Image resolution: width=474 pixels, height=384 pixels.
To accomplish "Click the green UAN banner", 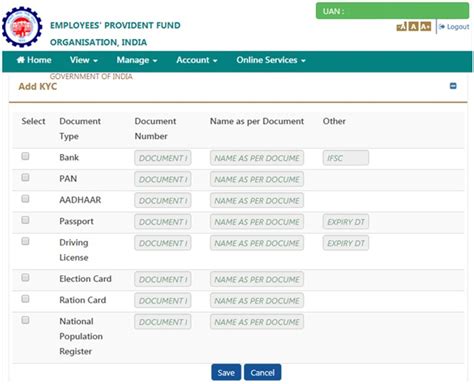I will tap(392, 11).
